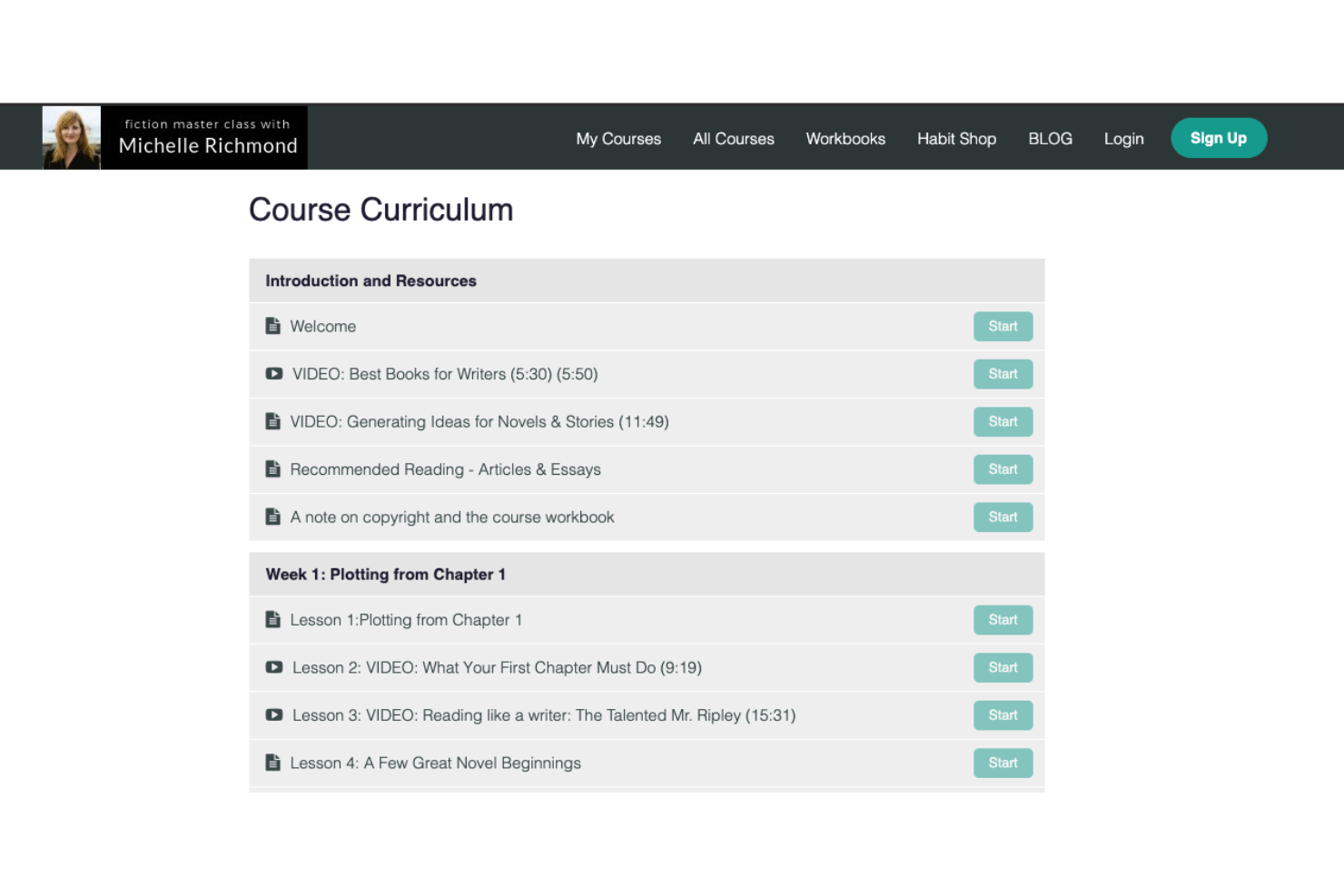Click the video icon beside Best Books for Writers
Viewport: 1344px width, 896px height.
[273, 373]
